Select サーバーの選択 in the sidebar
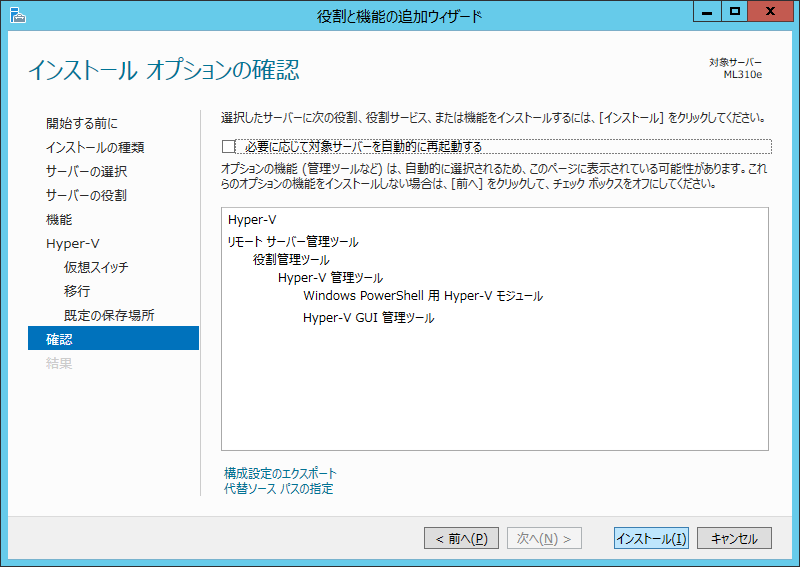The height and width of the screenshot is (567, 800). [86, 172]
